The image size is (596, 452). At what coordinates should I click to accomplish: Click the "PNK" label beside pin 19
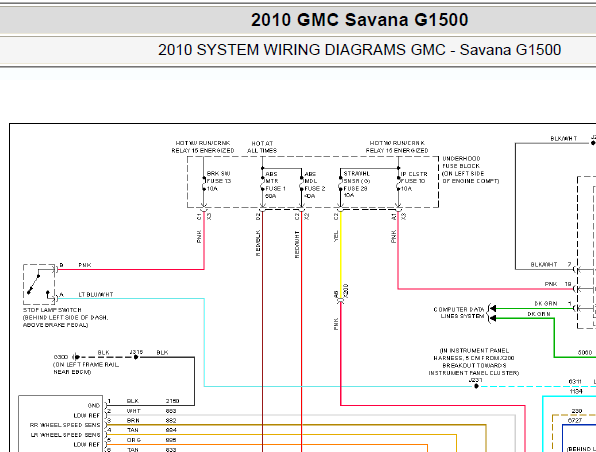coord(551,284)
